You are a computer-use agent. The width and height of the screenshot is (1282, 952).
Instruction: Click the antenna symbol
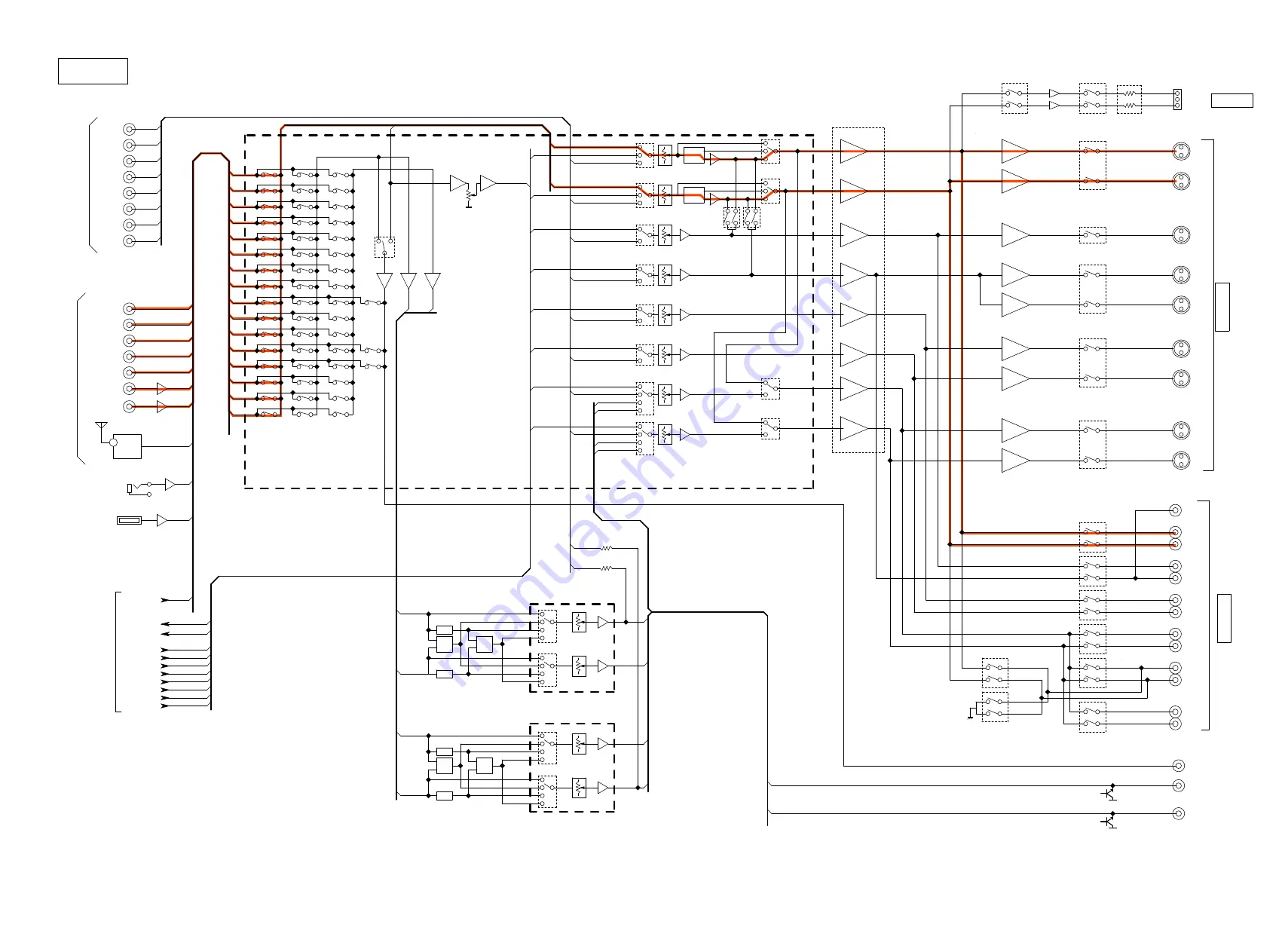tap(102, 428)
